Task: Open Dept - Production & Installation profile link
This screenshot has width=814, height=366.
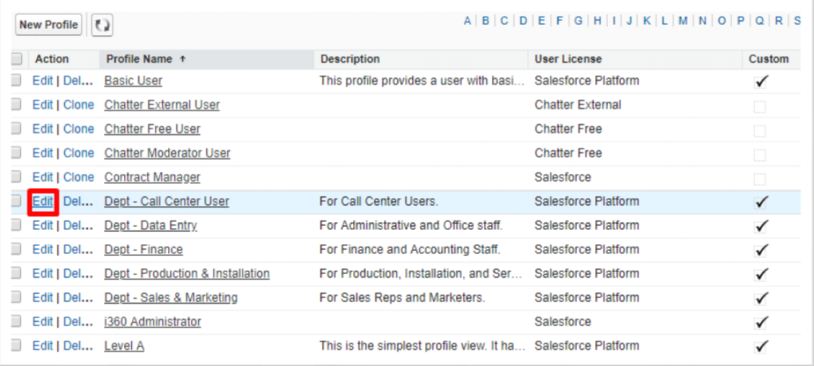Action: click(x=187, y=274)
